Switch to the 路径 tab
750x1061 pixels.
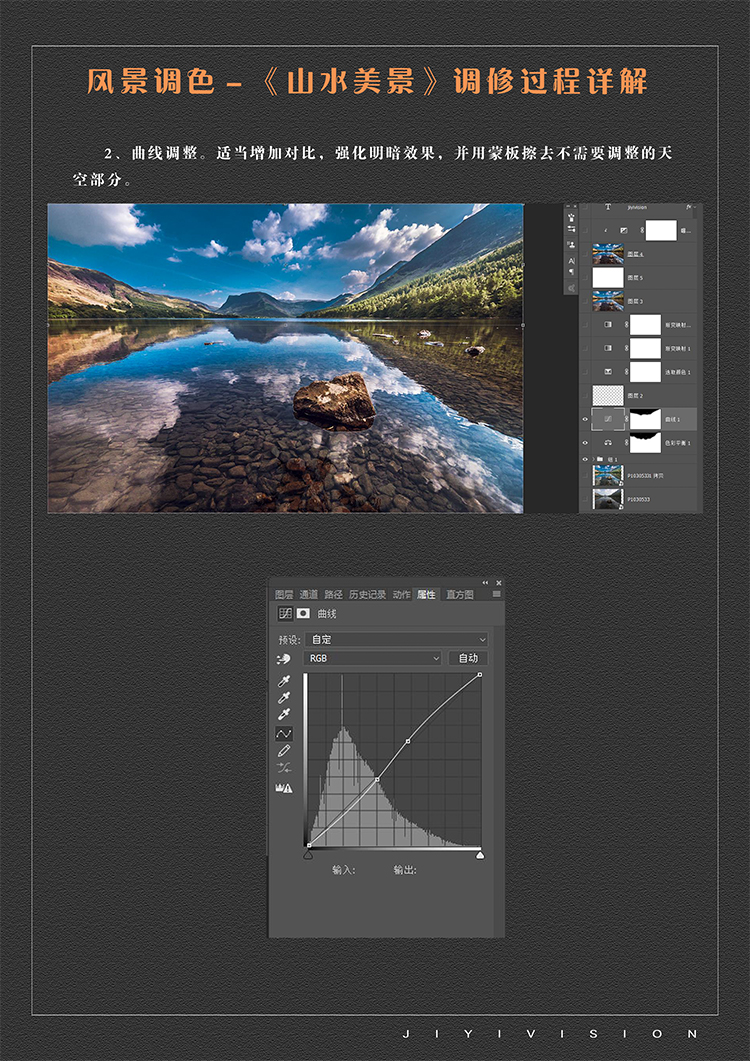(333, 595)
